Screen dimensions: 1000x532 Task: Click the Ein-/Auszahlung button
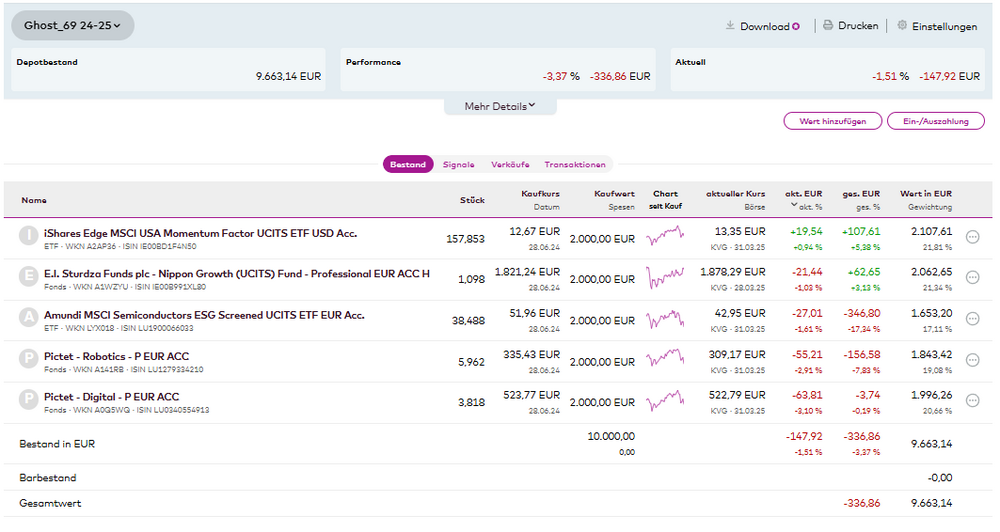[934, 121]
